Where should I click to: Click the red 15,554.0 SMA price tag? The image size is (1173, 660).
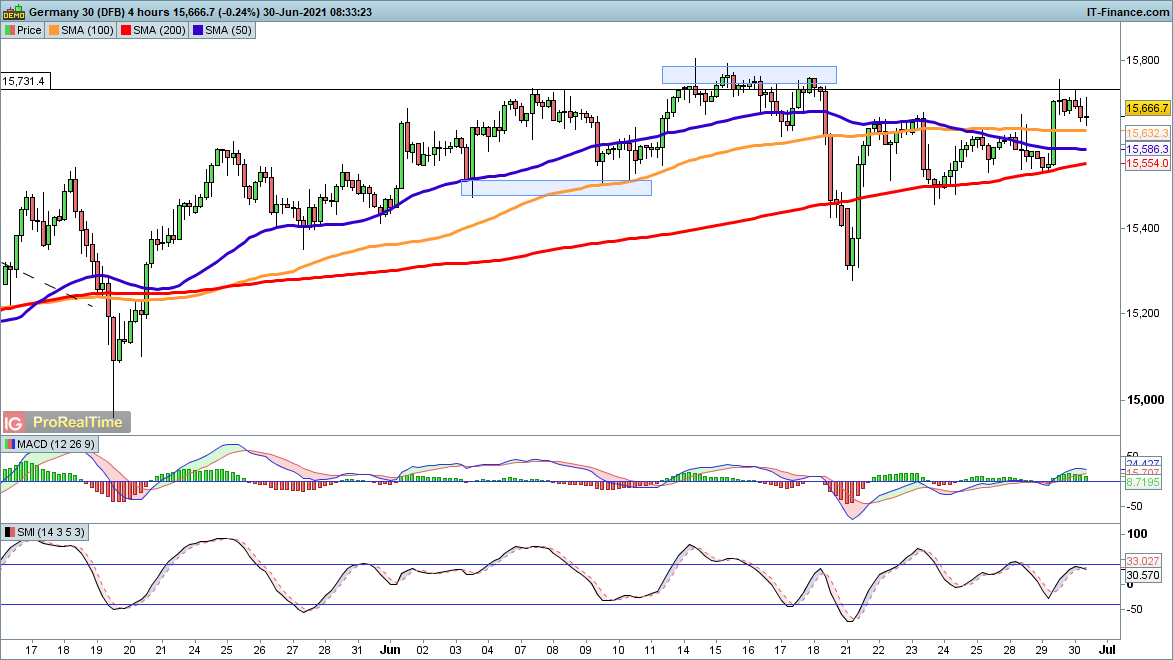coord(1145,162)
